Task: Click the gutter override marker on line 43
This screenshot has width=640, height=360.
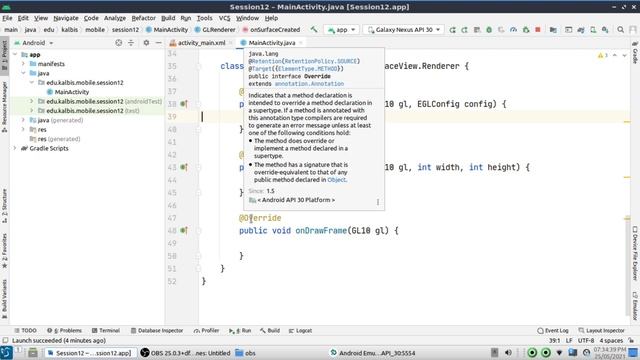Action: point(184,167)
